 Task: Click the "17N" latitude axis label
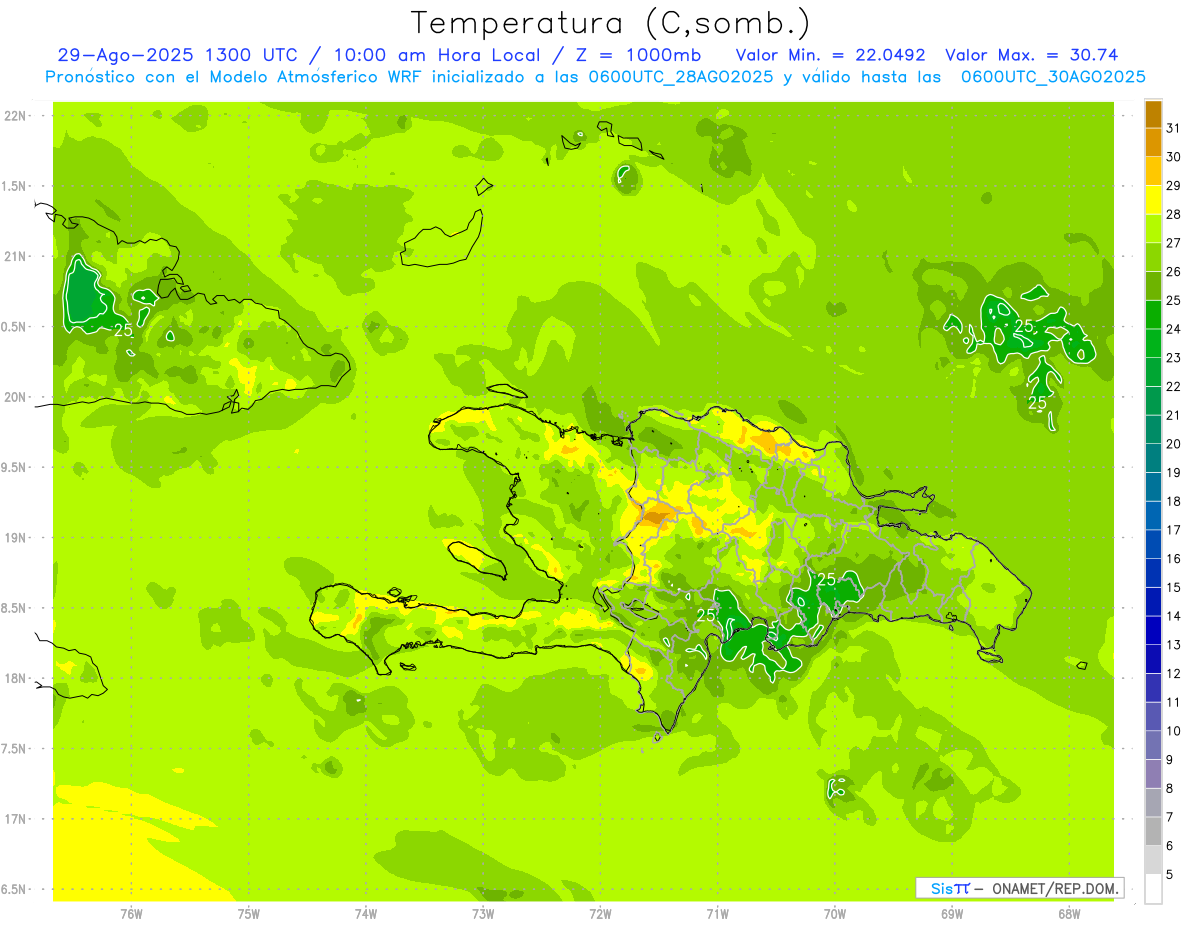pyautogui.click(x=15, y=820)
